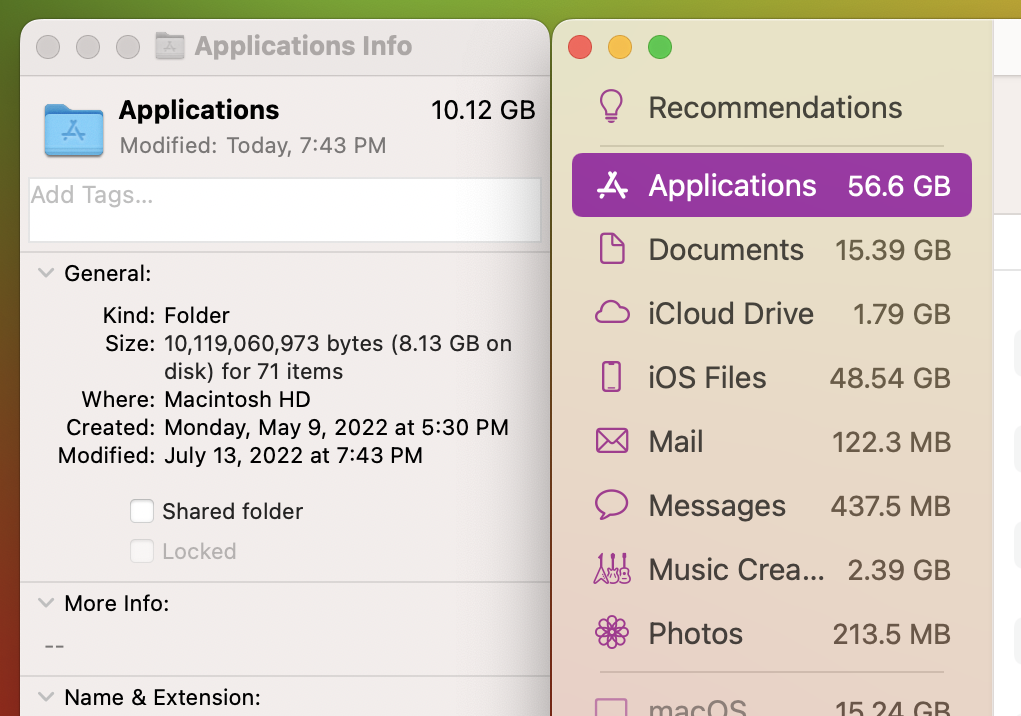Enable the Shared folder checkbox
Viewport: 1021px width, 716px height.
click(142, 511)
